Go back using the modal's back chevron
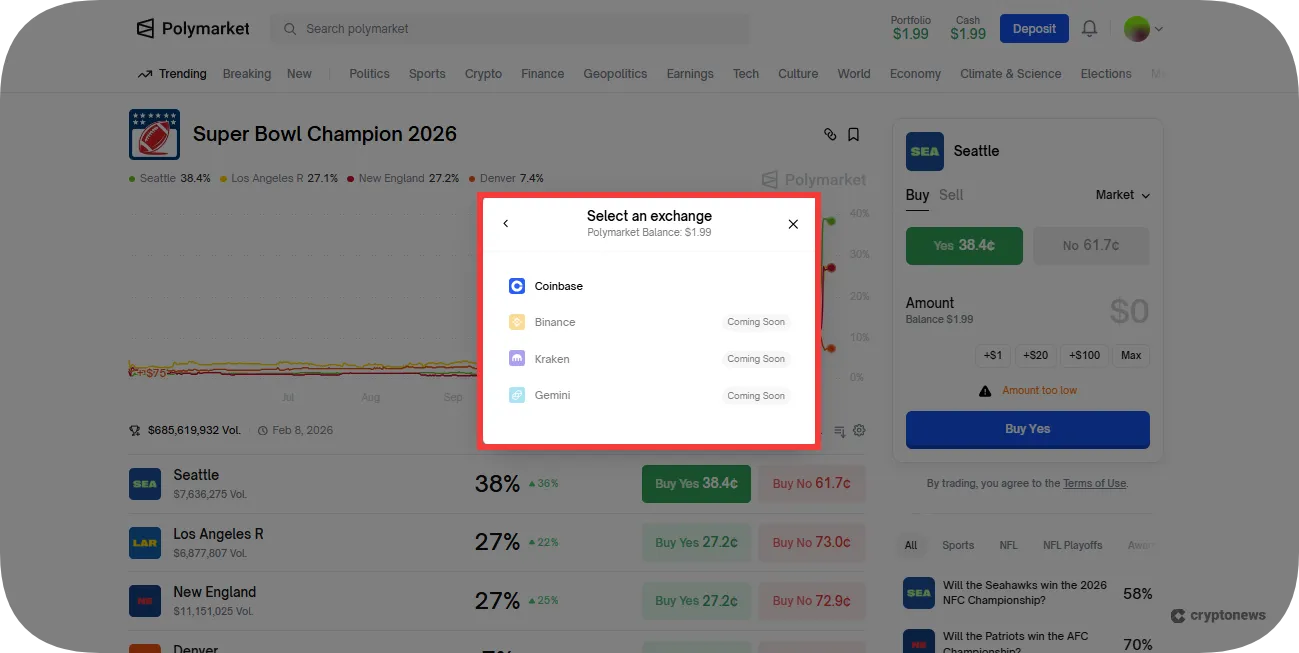 coord(505,223)
